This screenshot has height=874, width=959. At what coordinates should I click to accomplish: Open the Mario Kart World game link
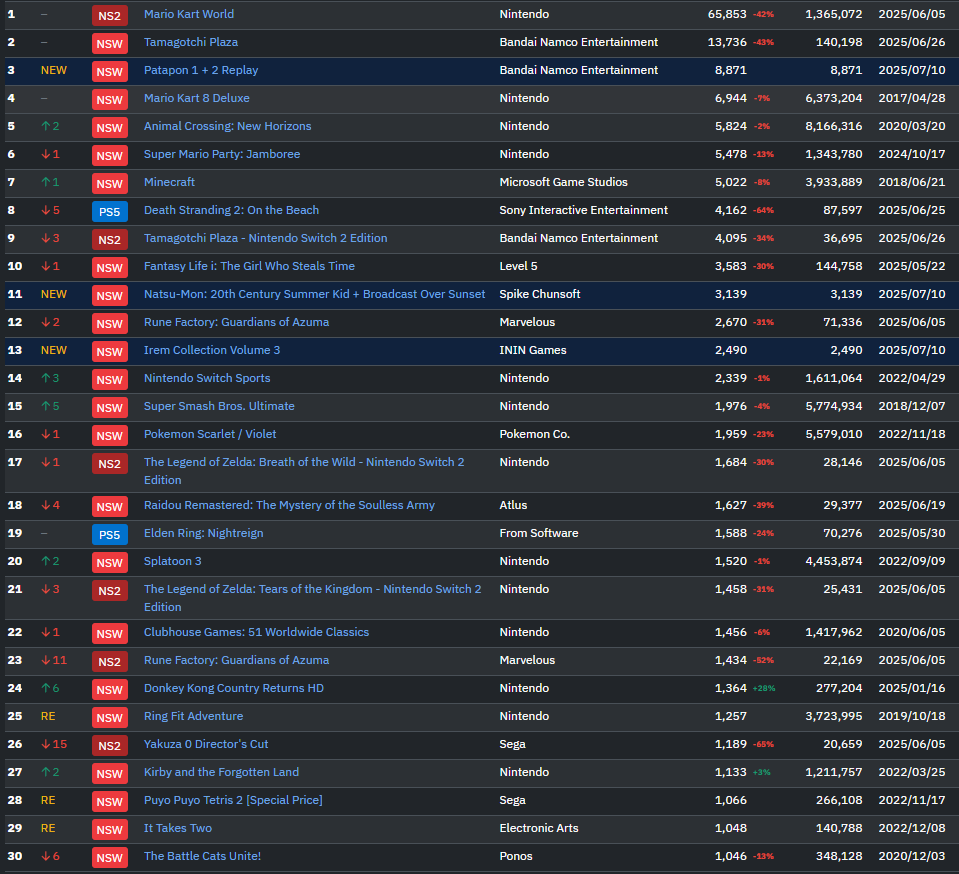click(188, 14)
